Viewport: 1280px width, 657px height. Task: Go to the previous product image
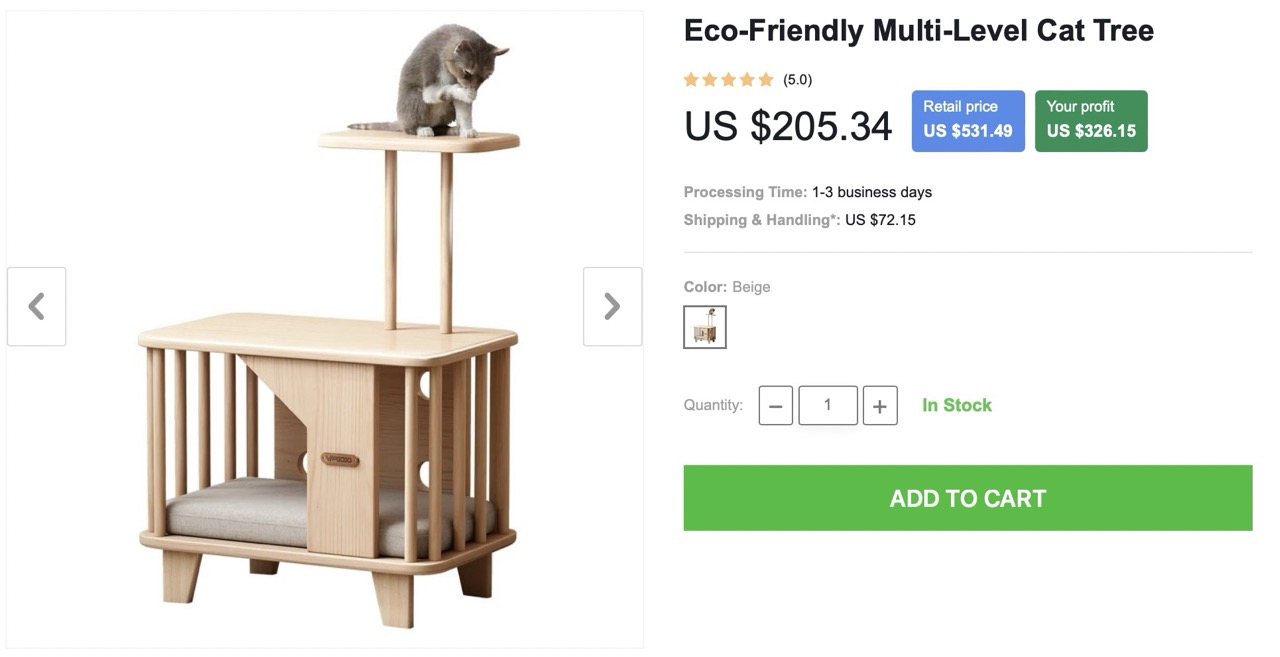tap(37, 306)
